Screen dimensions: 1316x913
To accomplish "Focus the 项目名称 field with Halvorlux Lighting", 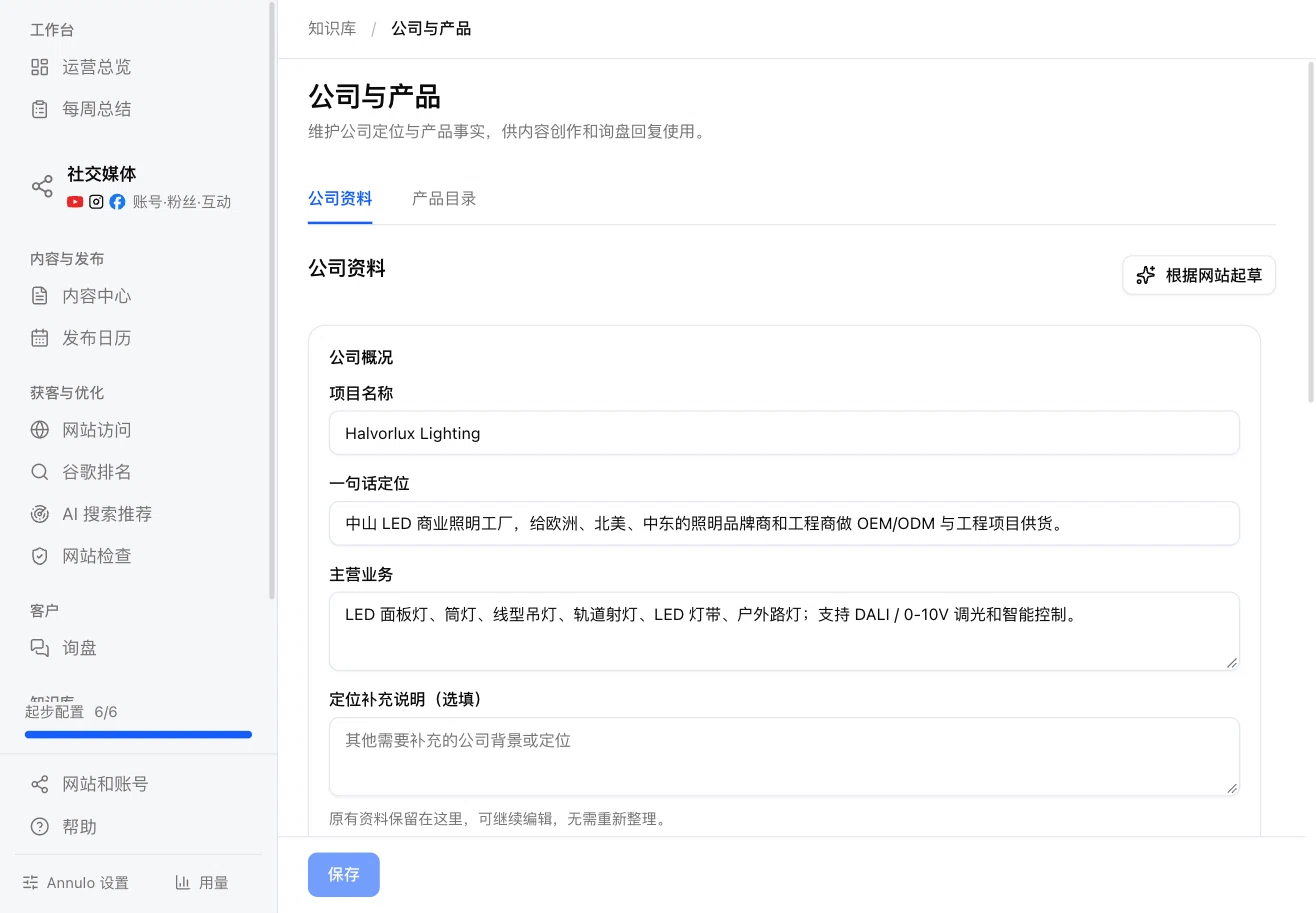I will pos(784,433).
